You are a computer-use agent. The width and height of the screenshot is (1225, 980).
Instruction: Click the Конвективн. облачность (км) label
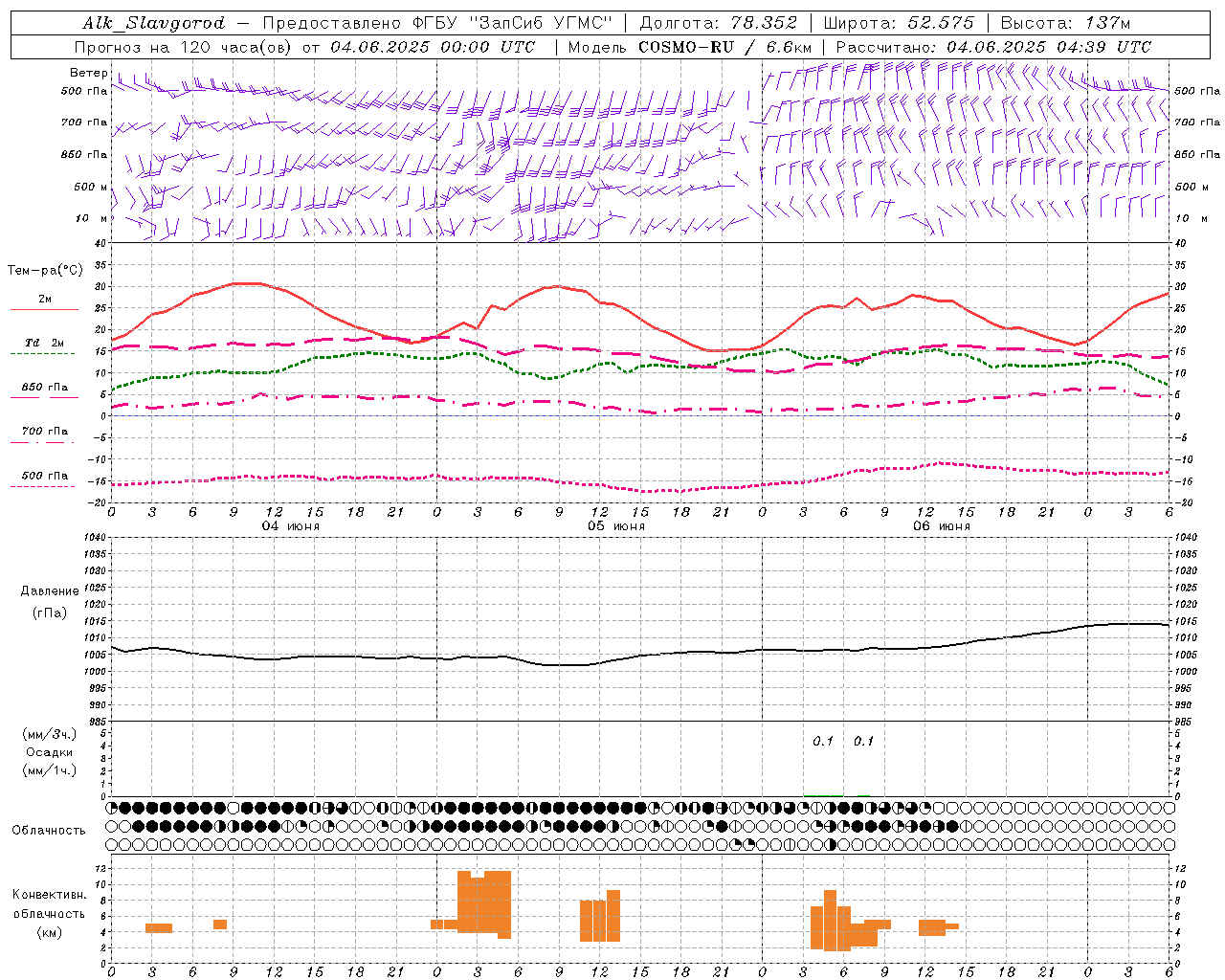(x=49, y=913)
